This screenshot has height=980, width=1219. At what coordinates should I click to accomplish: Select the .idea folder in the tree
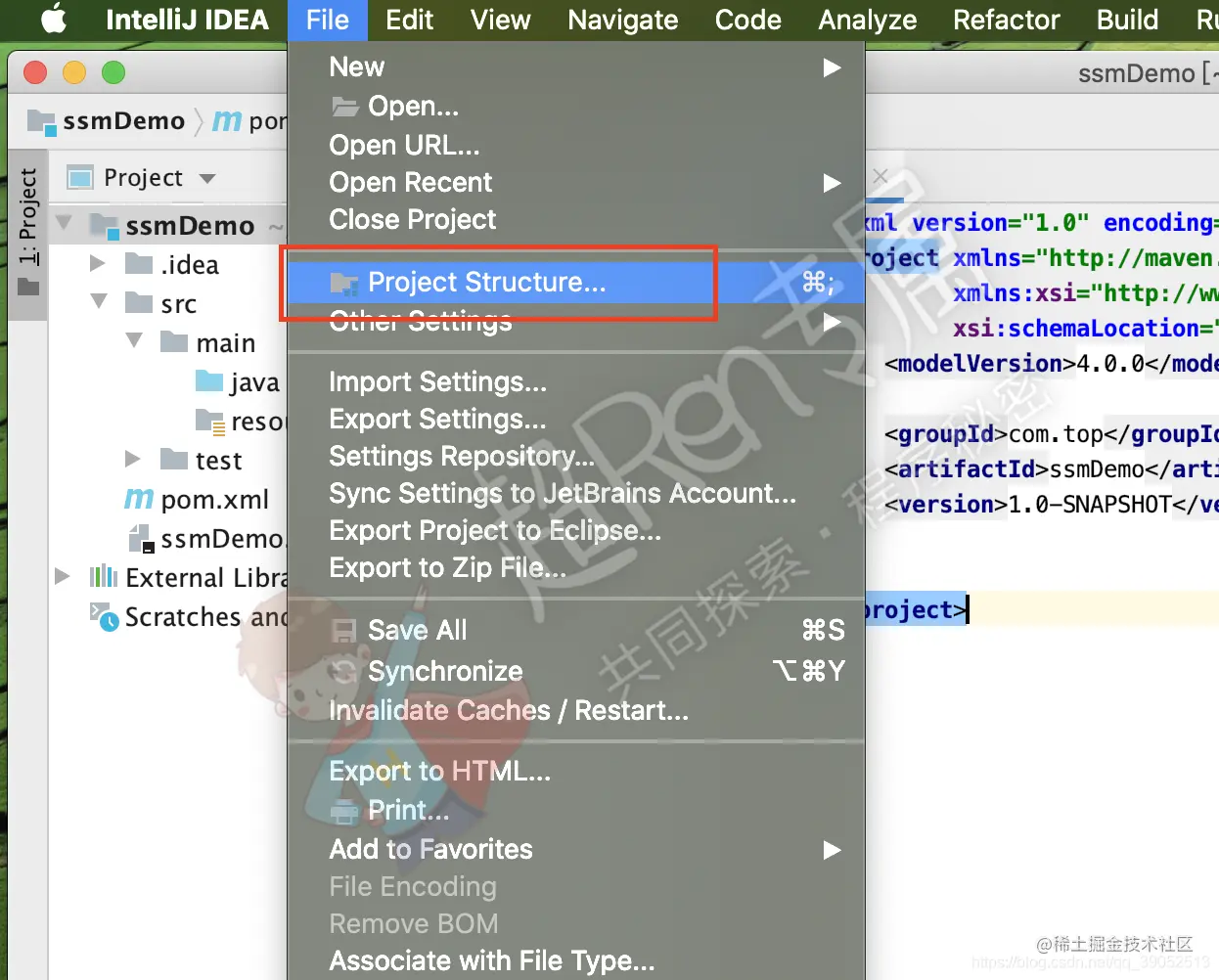pos(189,264)
